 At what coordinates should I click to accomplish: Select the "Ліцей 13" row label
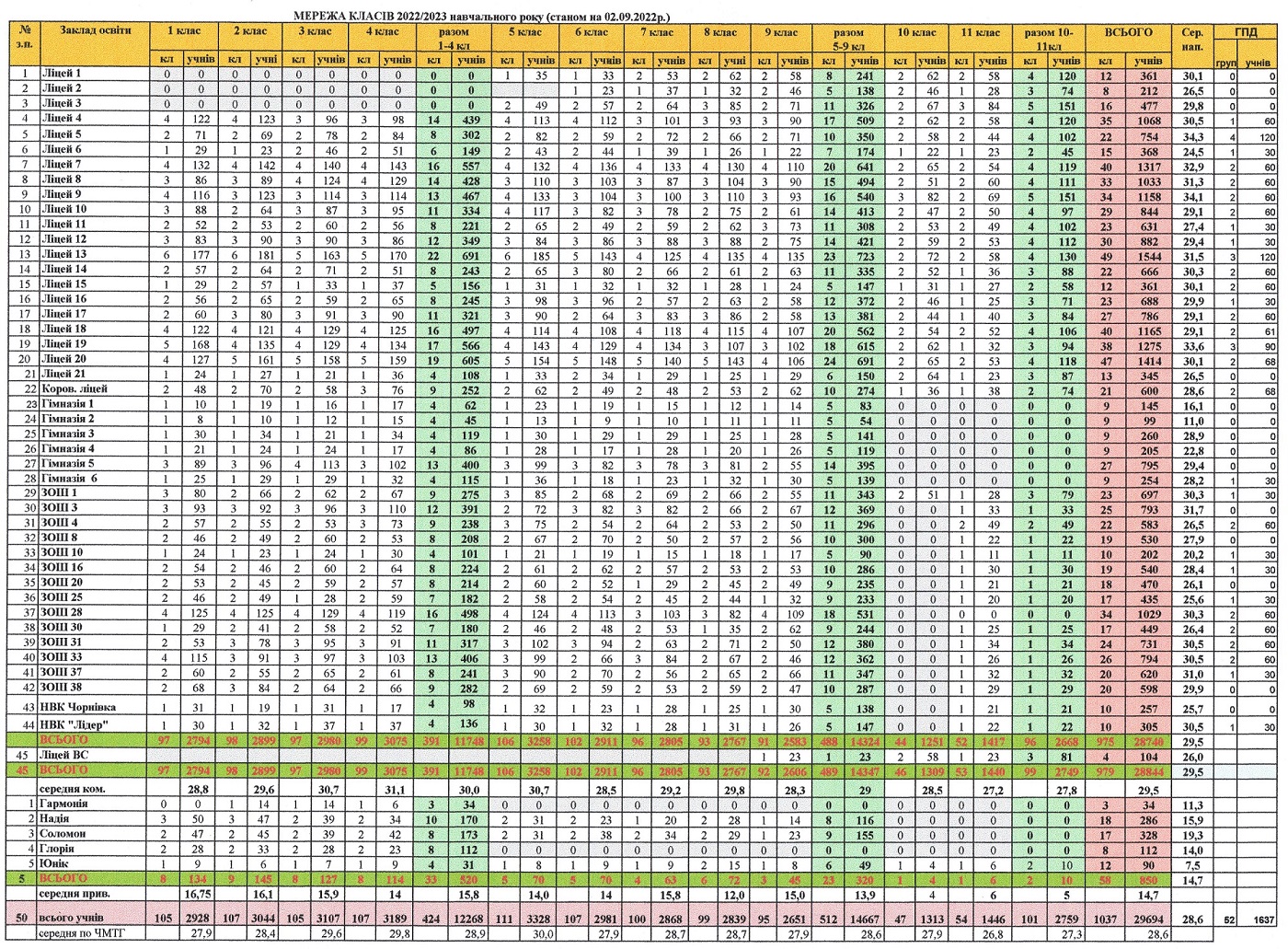click(x=63, y=254)
